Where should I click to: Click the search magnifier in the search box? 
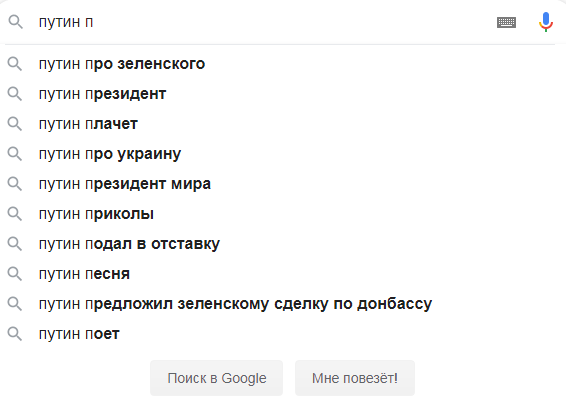[16, 22]
